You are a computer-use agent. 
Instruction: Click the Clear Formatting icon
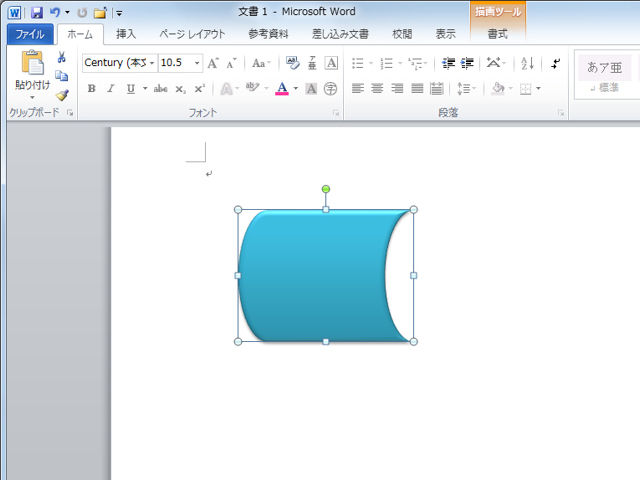tap(292, 63)
